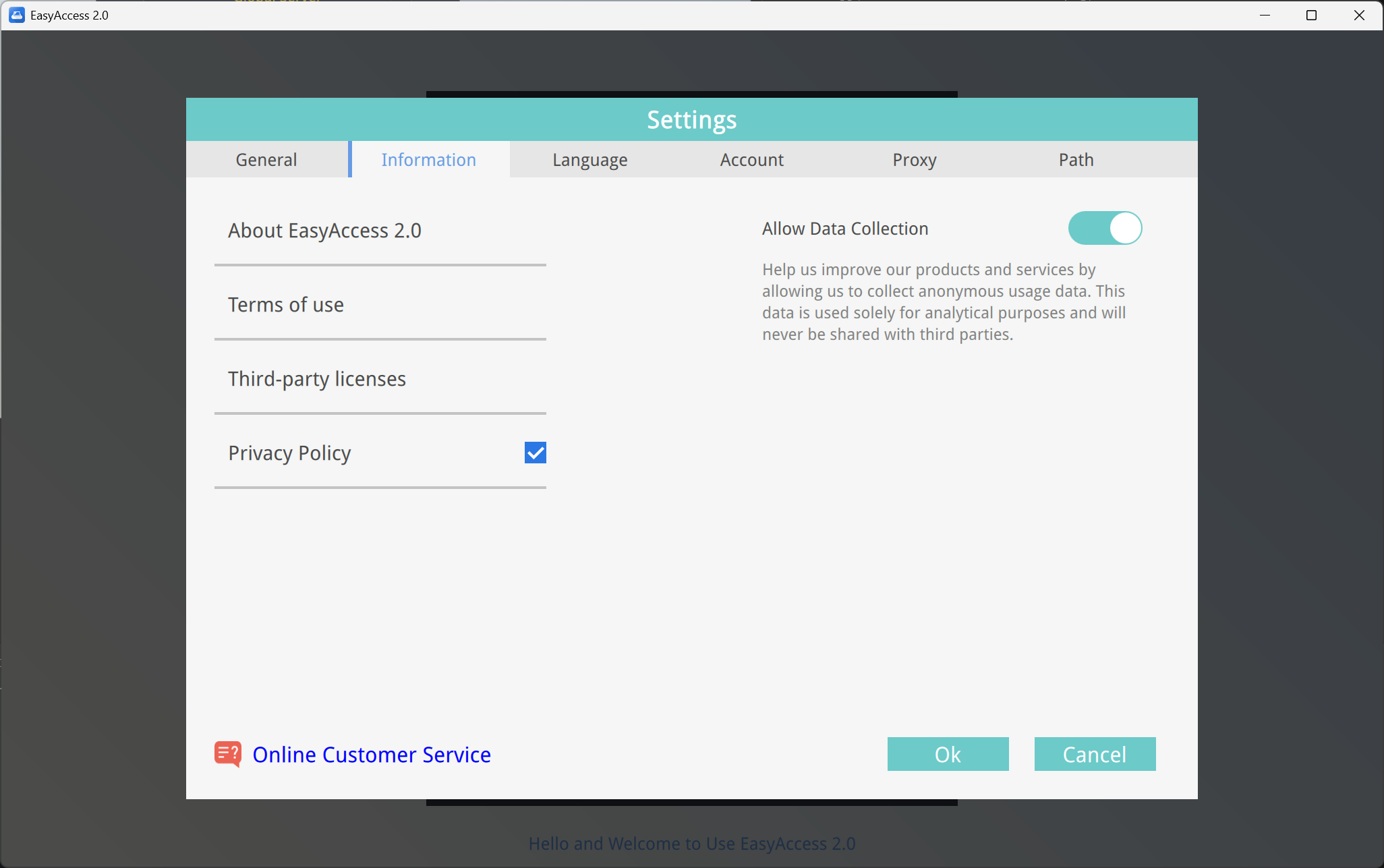Select the Information tab
The height and width of the screenshot is (868, 1384).
pos(429,160)
